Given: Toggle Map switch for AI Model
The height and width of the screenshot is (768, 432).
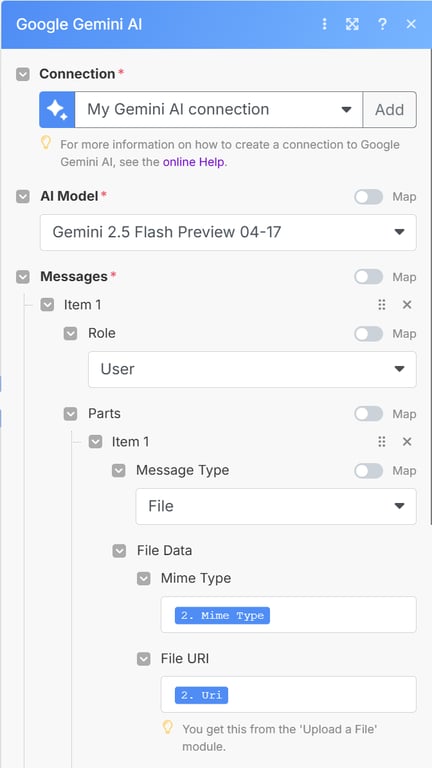Looking at the screenshot, I should (x=368, y=197).
